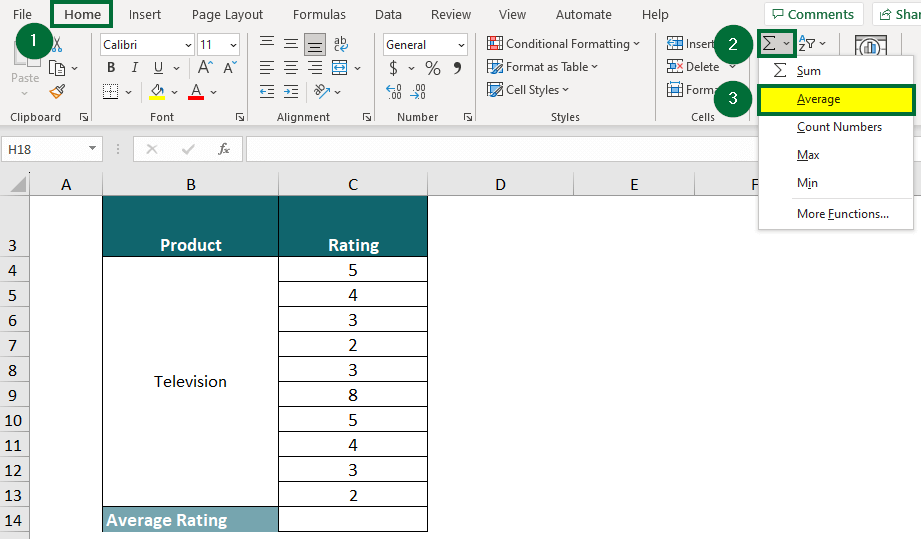The image size is (921, 539).
Task: Click the Comma Style icon
Action: [457, 68]
